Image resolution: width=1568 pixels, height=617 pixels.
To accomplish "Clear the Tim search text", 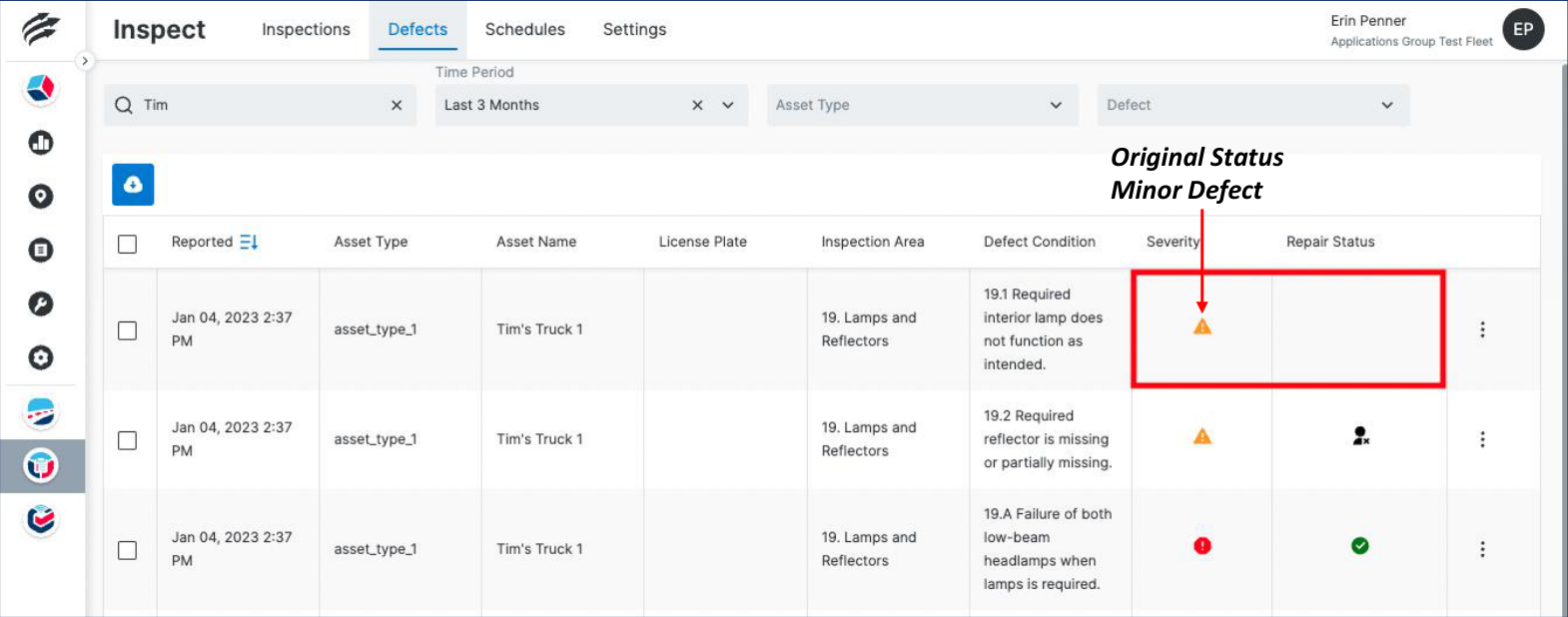I will tap(396, 105).
